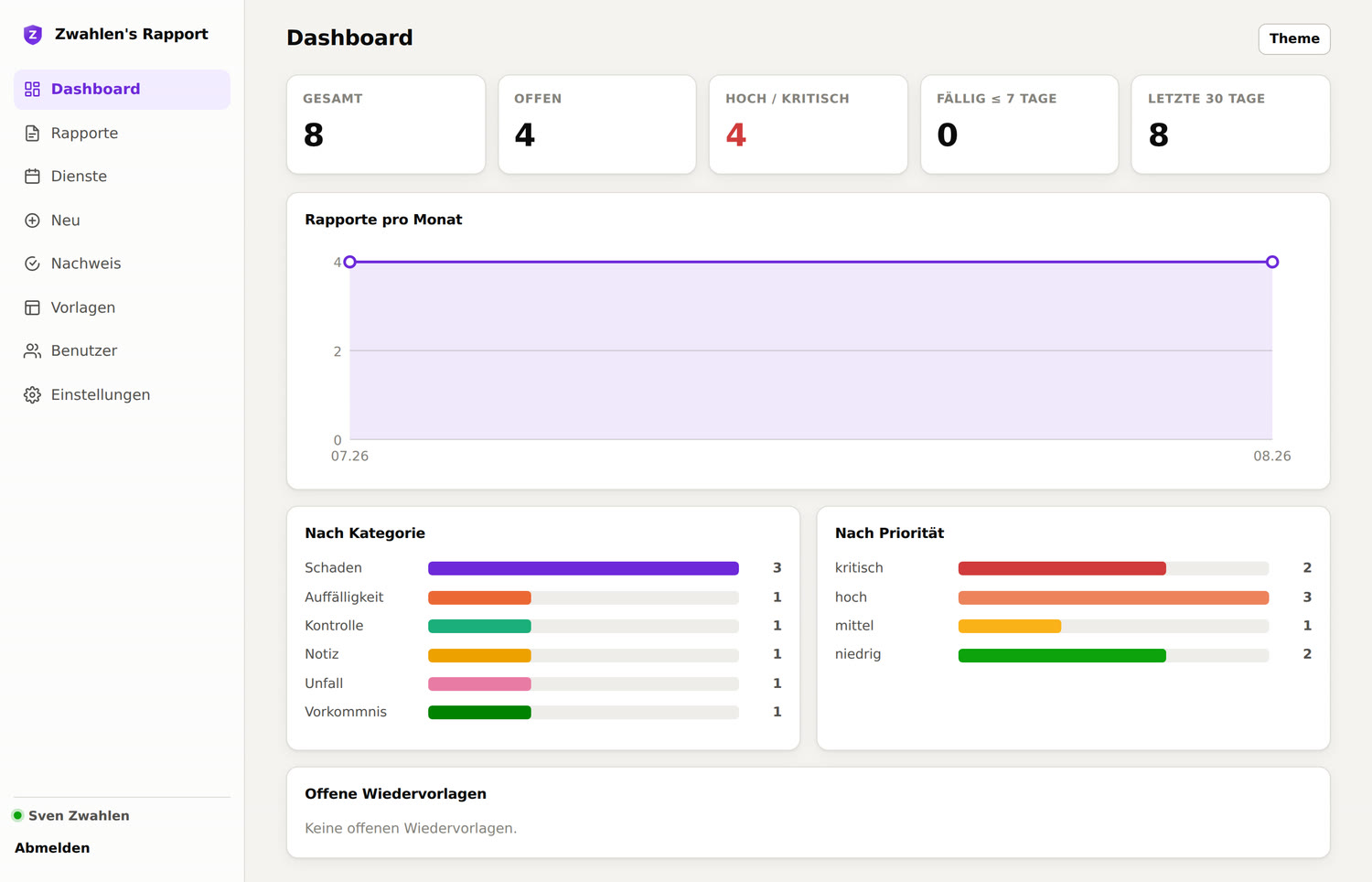1372x882 pixels.
Task: Click the dark green Vorkommnis bar
Action: [479, 712]
